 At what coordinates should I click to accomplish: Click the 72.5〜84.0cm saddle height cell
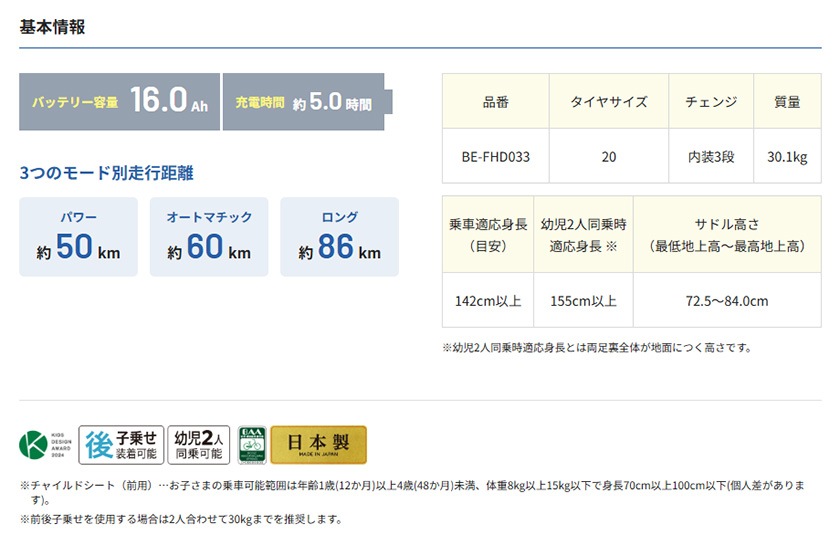pyautogui.click(x=726, y=300)
